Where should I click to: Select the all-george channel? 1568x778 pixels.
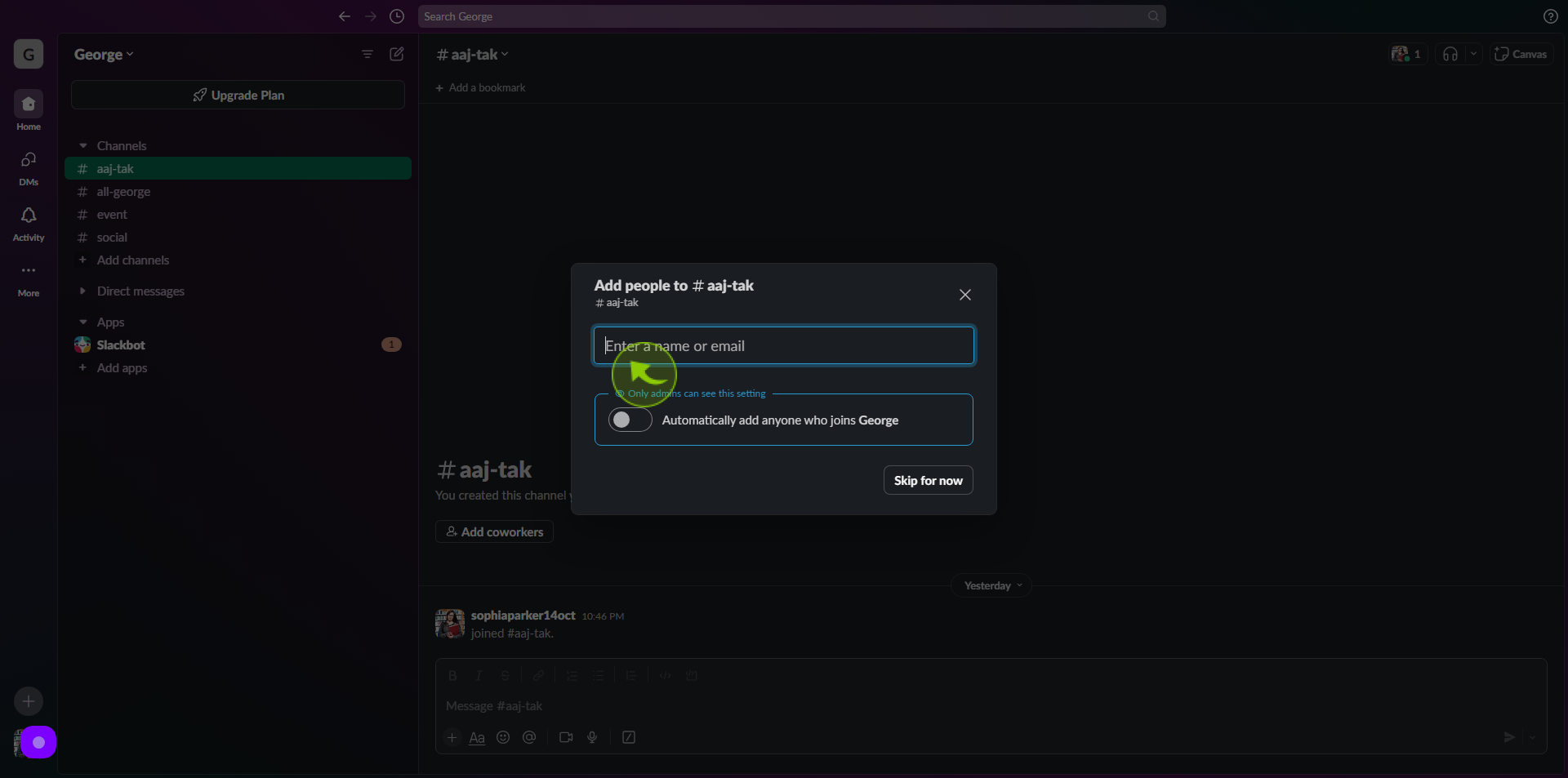click(x=238, y=191)
